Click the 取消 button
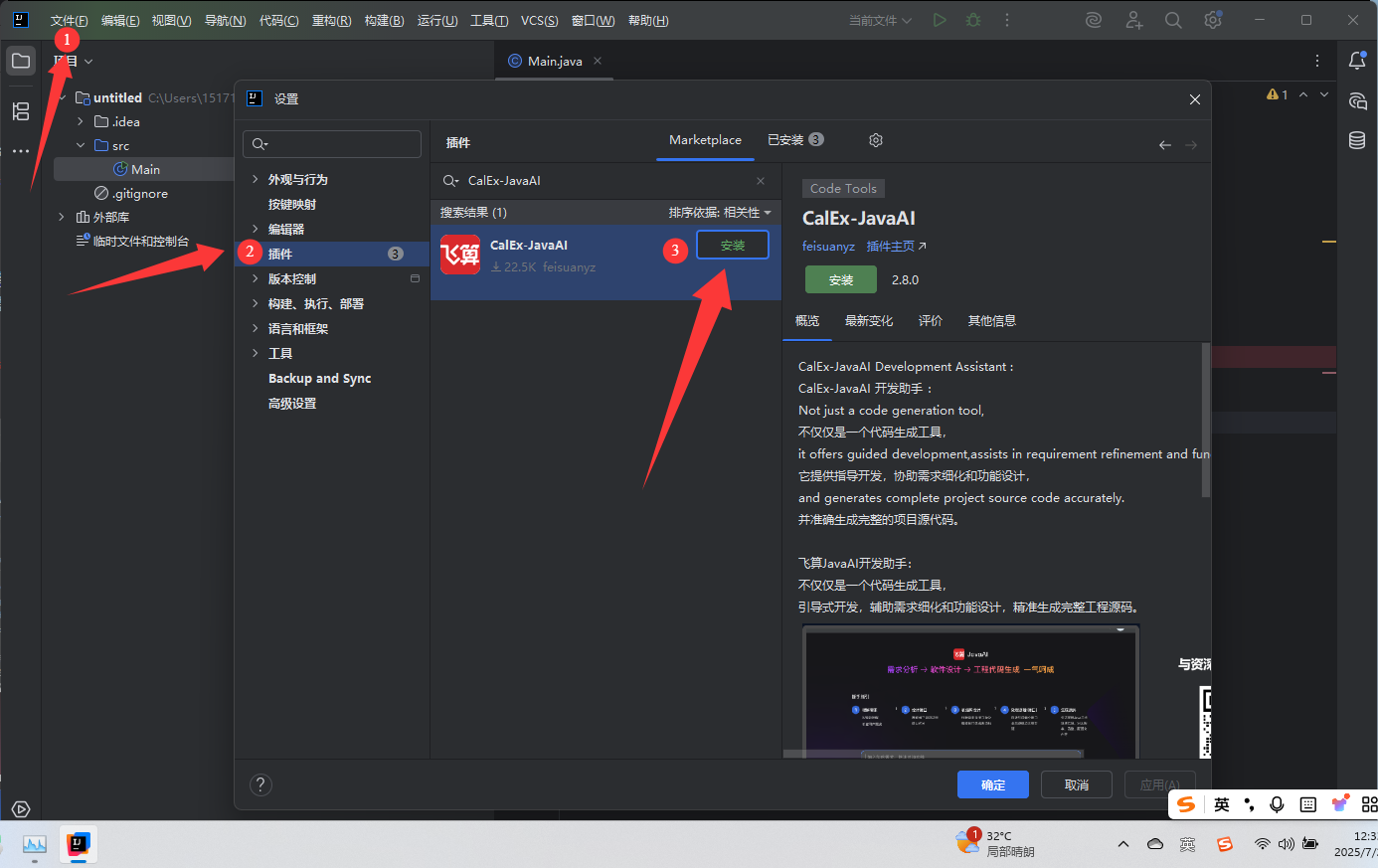The image size is (1378, 868). tap(1077, 784)
